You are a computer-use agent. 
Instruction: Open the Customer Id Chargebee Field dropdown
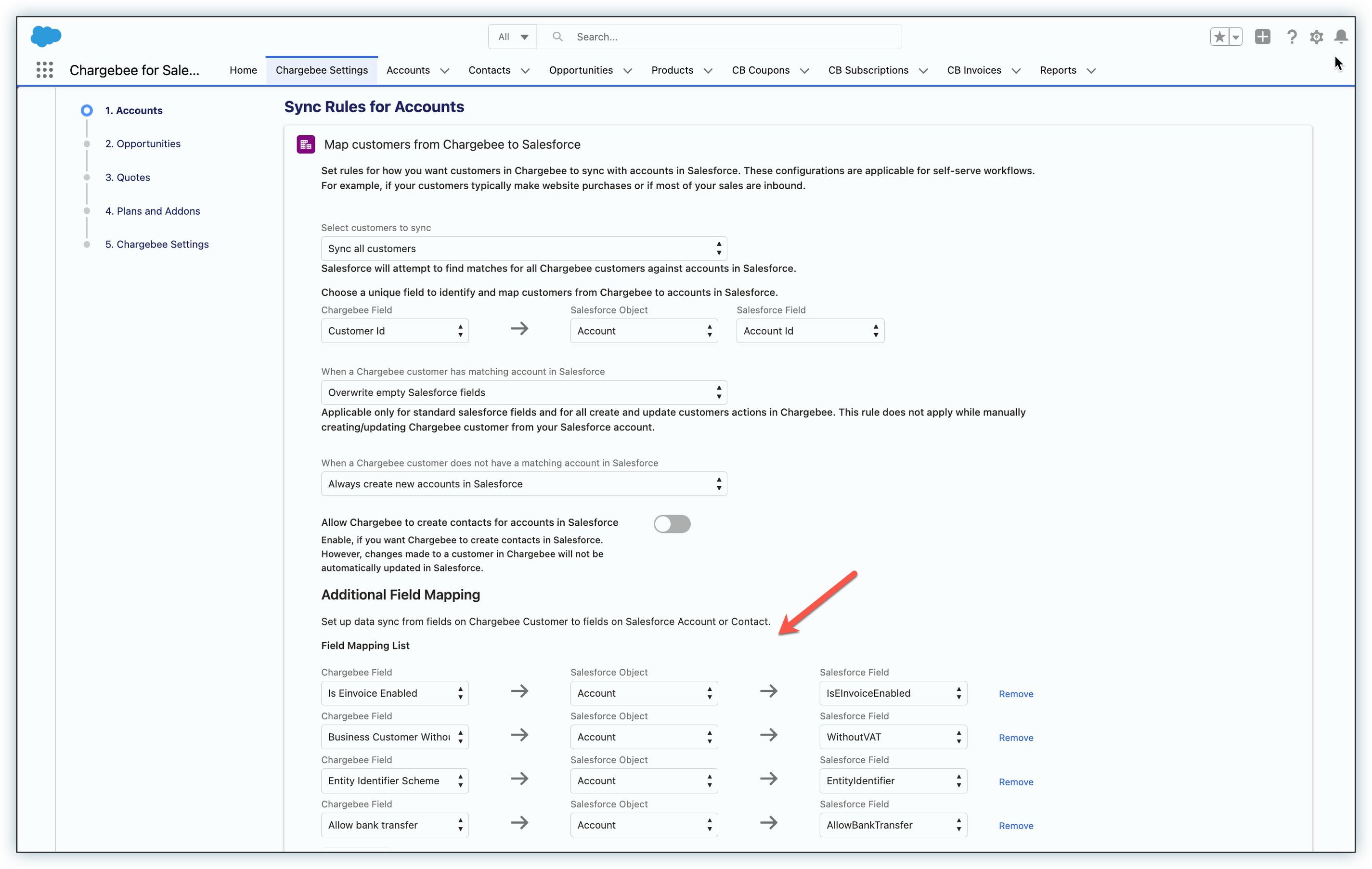pos(394,330)
